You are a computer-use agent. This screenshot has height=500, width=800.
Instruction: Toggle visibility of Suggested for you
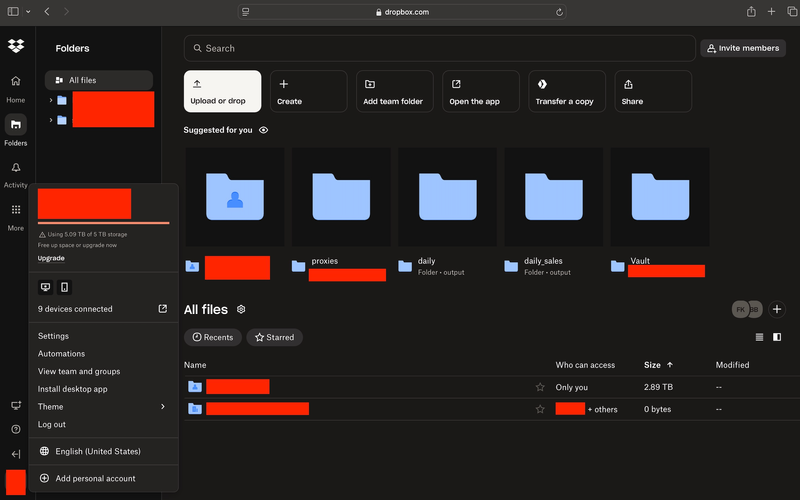tap(264, 130)
